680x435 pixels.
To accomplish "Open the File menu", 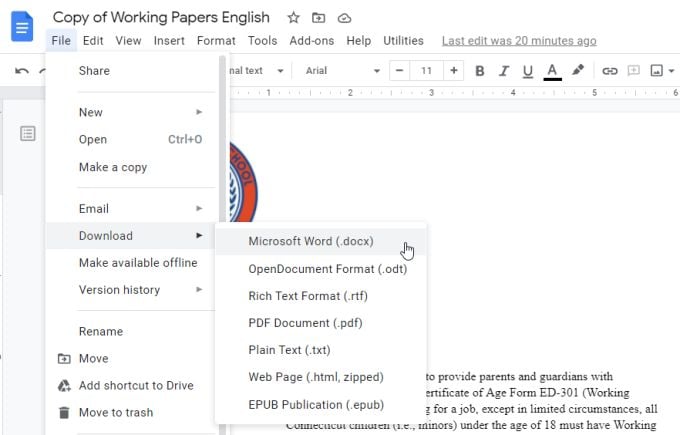I will click(x=61, y=40).
